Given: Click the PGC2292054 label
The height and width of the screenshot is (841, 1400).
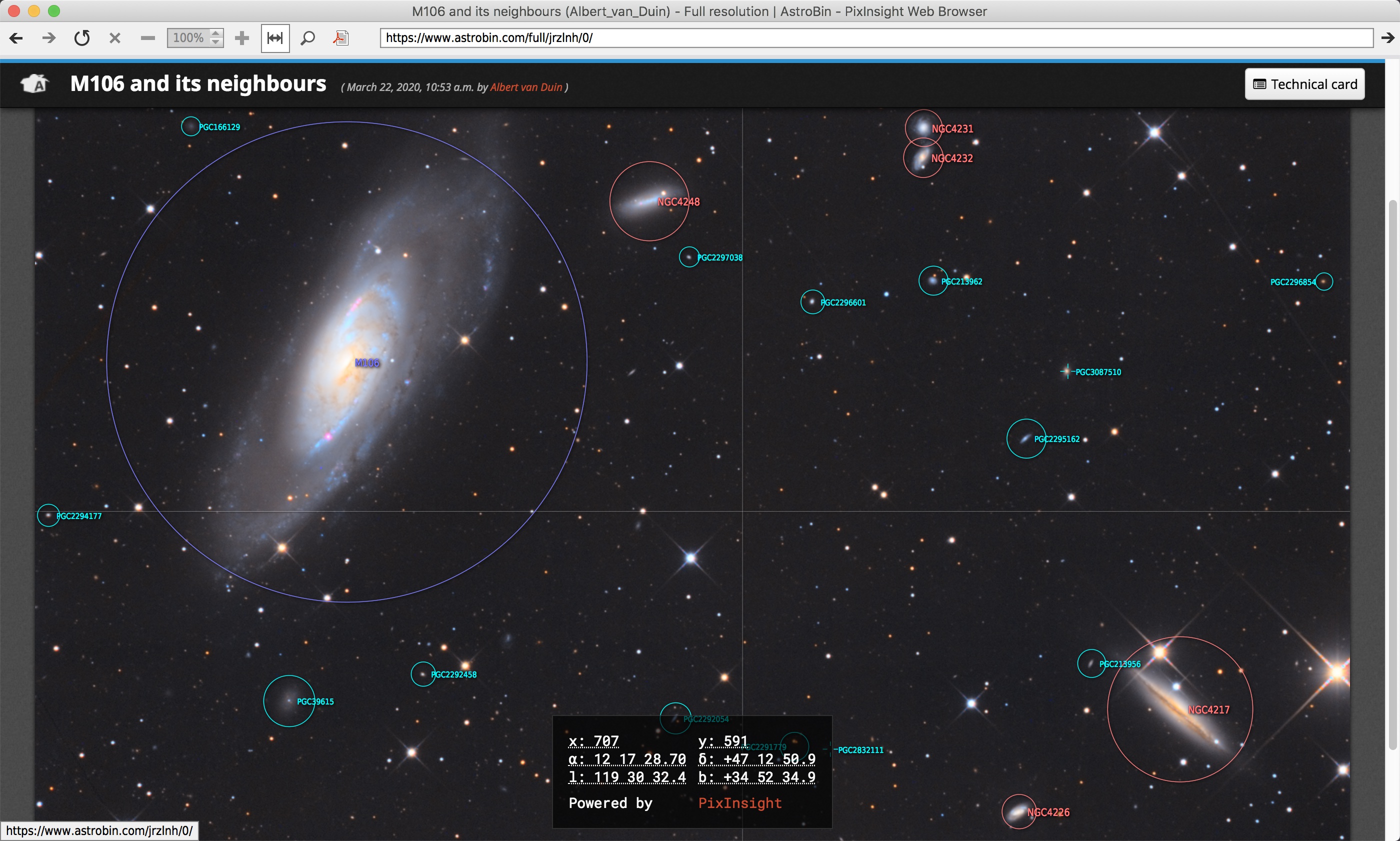Looking at the screenshot, I should 706,719.
